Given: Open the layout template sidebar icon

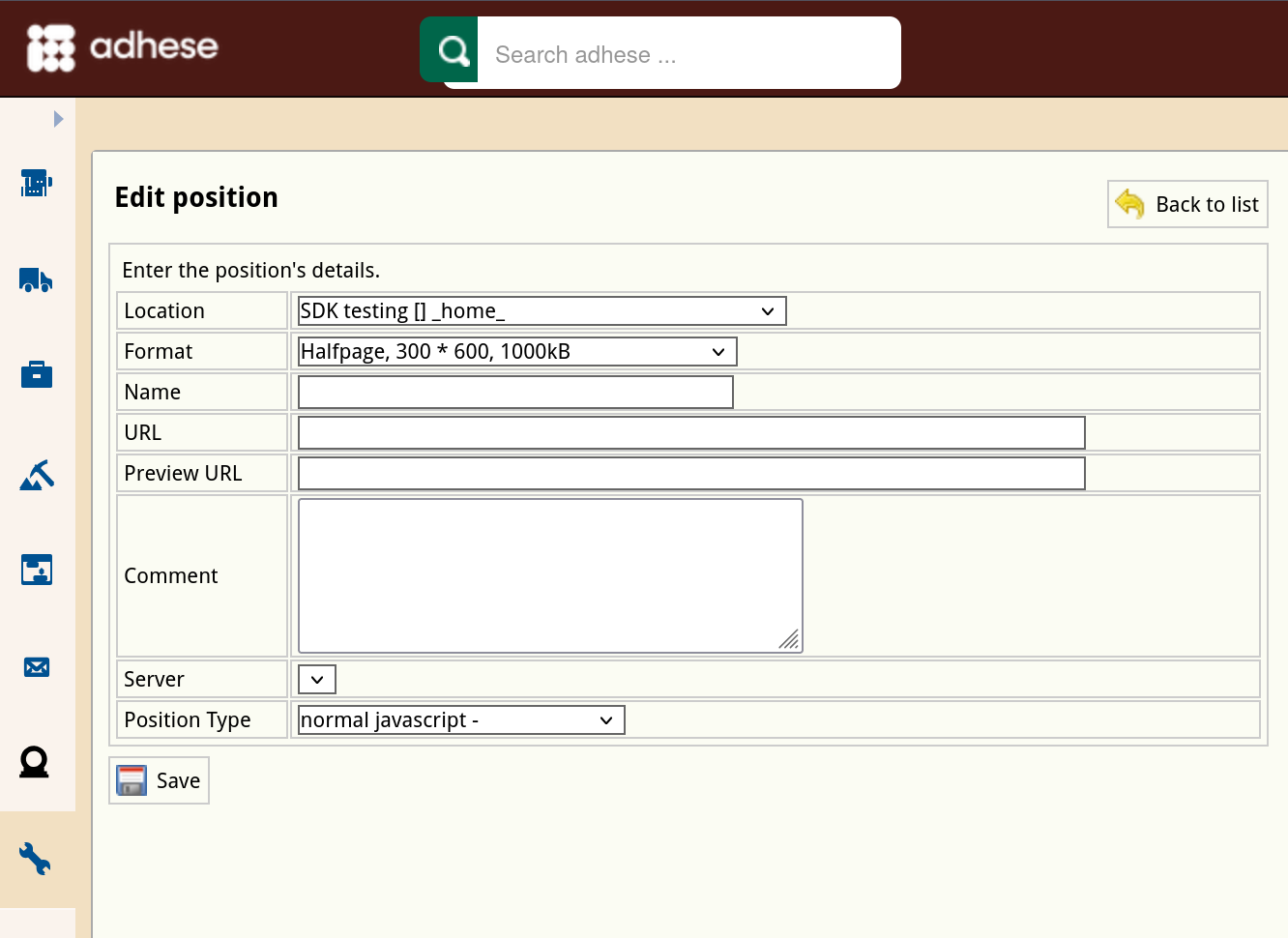Looking at the screenshot, I should pos(36,570).
